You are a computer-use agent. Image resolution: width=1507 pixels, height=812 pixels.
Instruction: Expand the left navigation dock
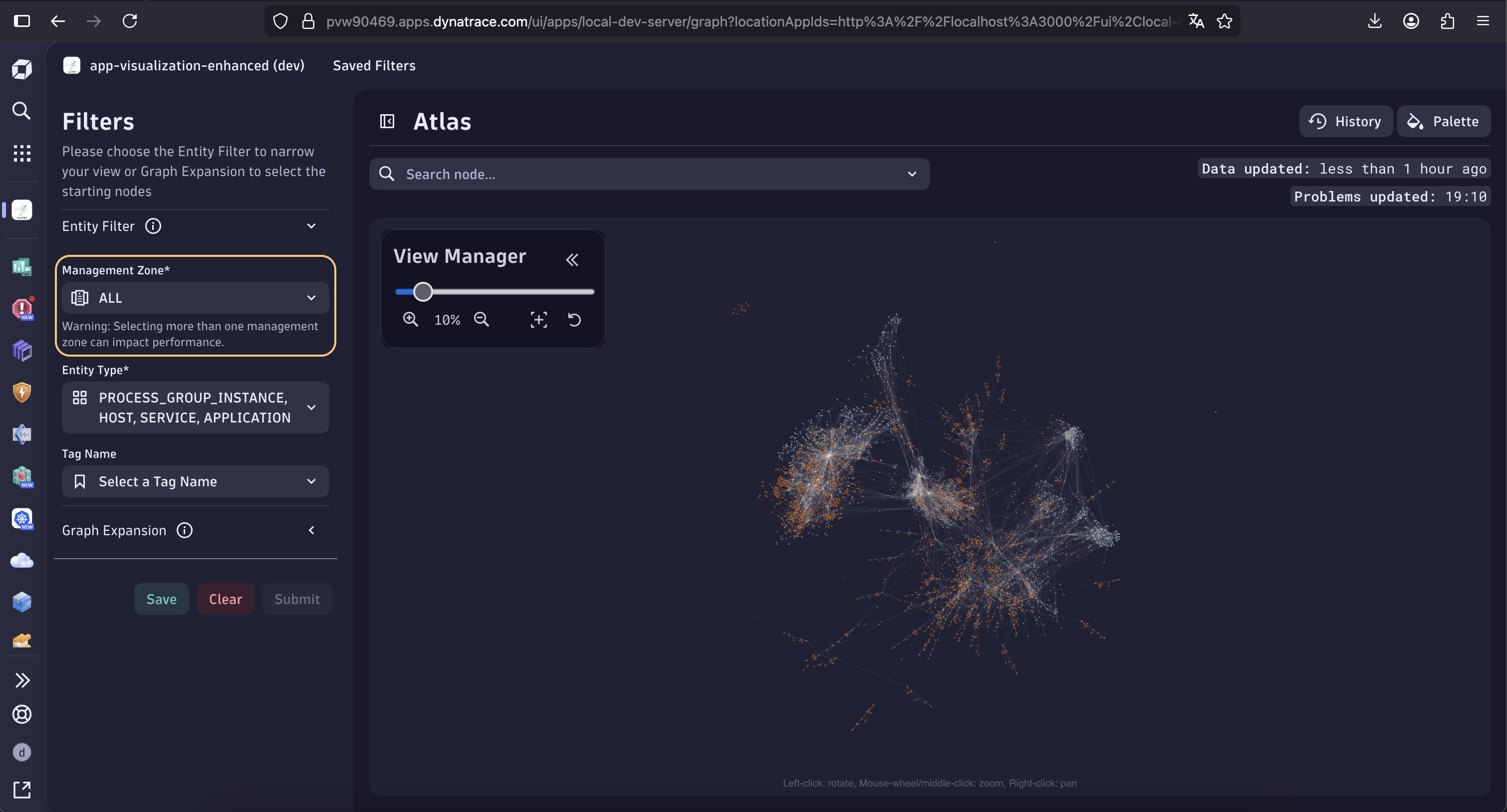tap(21, 680)
